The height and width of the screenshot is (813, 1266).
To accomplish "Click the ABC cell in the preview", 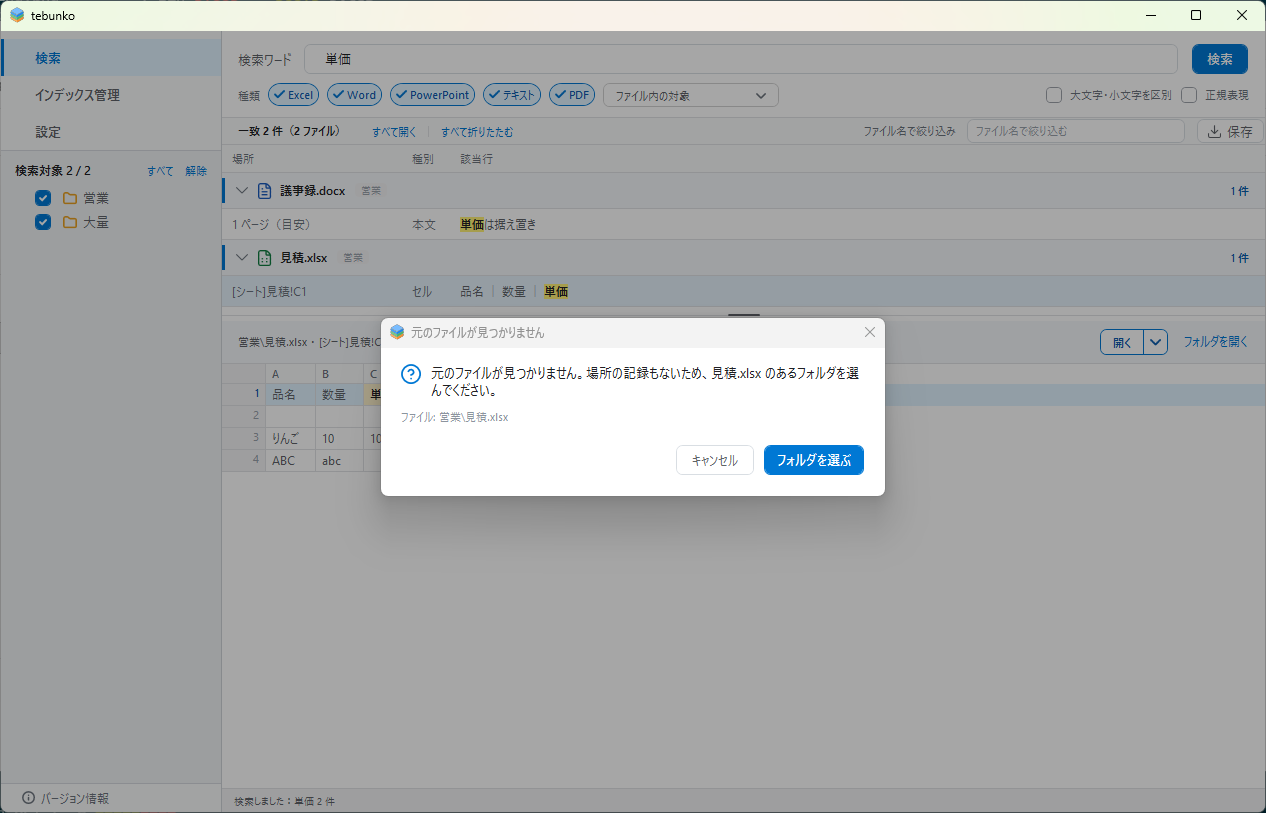I will 290,461.
